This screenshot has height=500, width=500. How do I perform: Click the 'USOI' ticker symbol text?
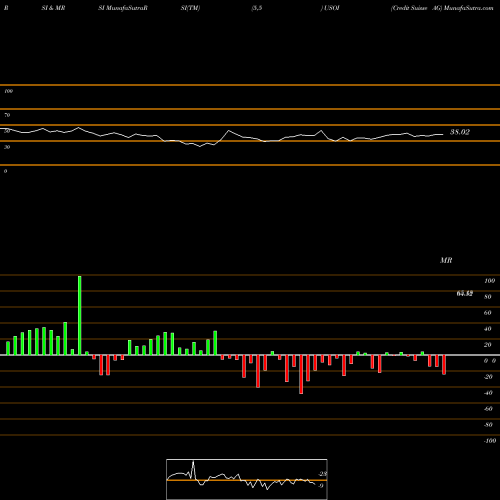(x=332, y=8)
